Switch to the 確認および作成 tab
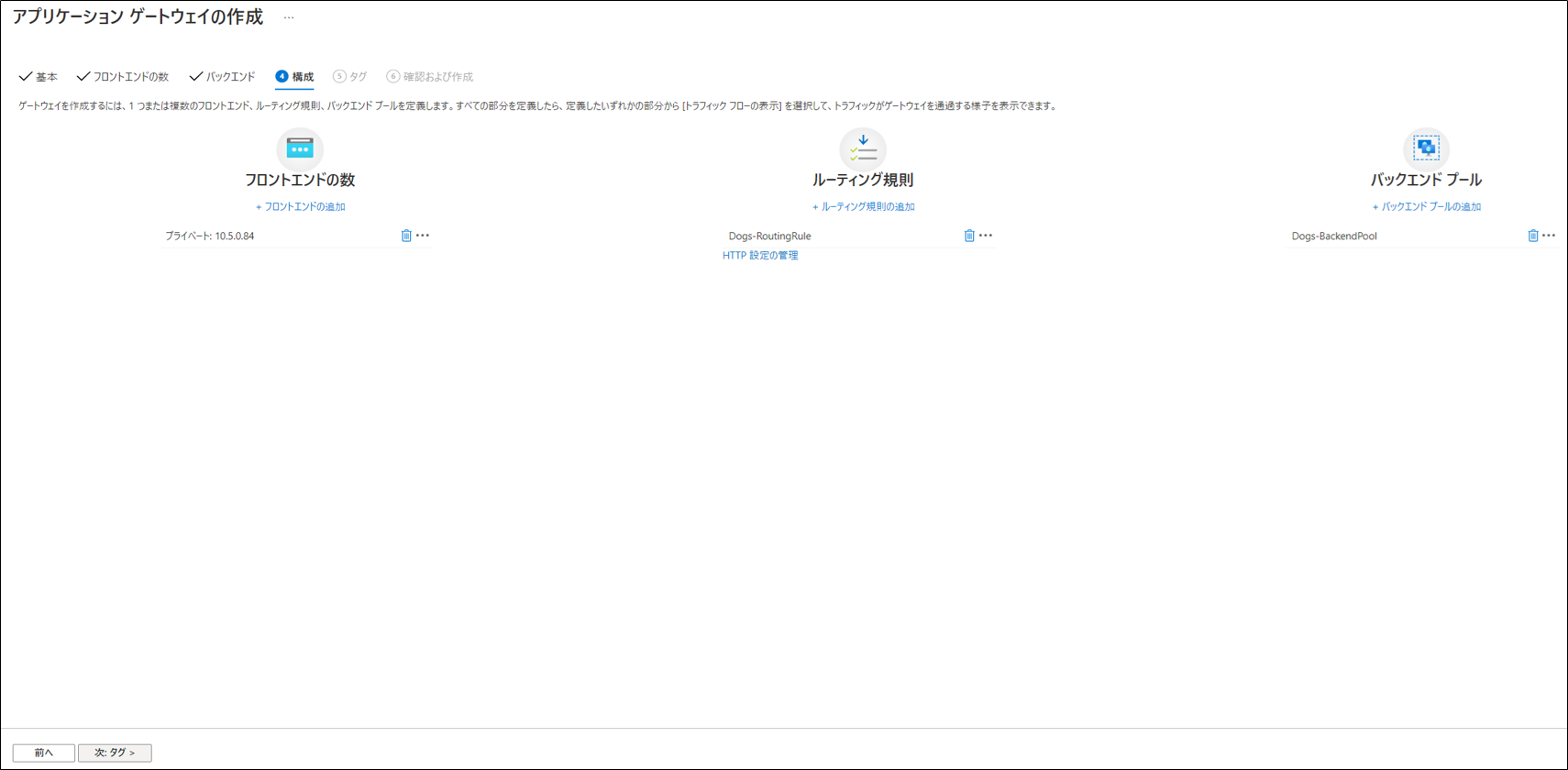Image resolution: width=1568 pixels, height=770 pixels. point(430,77)
